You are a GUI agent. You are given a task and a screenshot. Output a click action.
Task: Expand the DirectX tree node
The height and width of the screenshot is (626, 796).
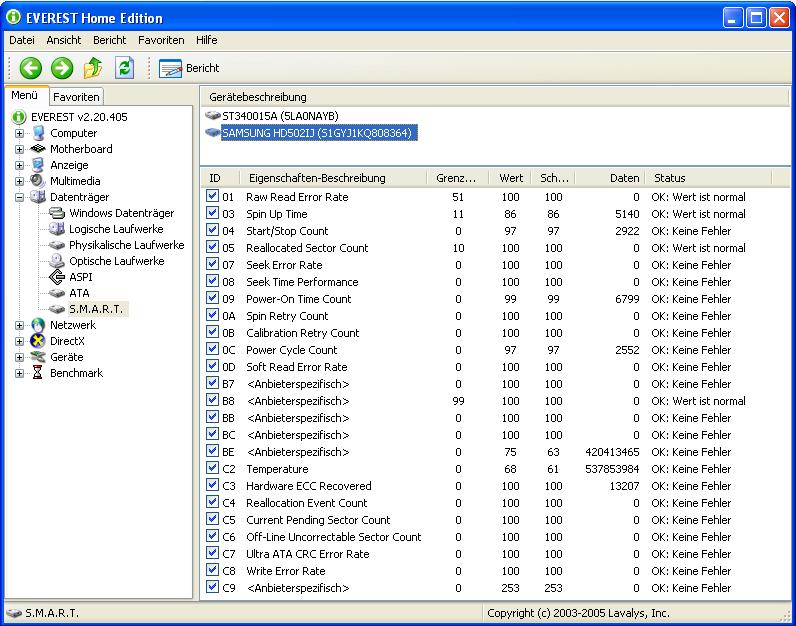19,342
